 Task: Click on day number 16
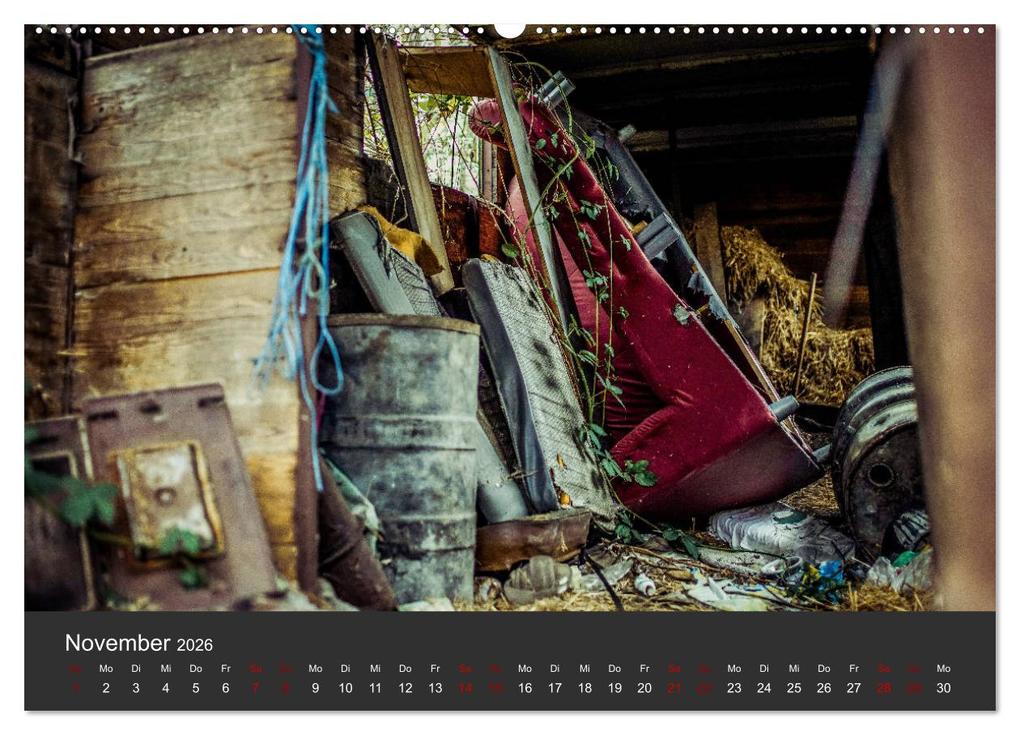tap(525, 688)
